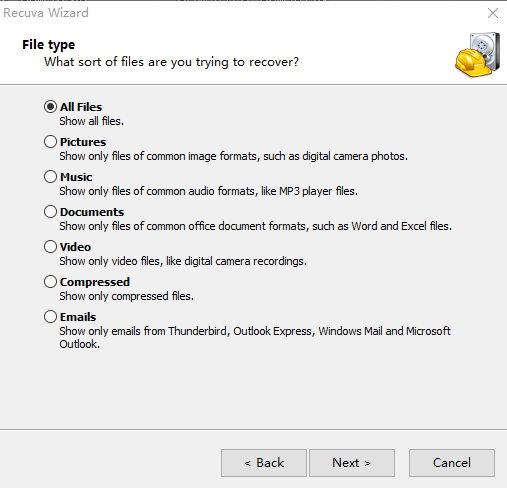Click the Emails description text
The width and height of the screenshot is (507, 488).
pos(255,337)
